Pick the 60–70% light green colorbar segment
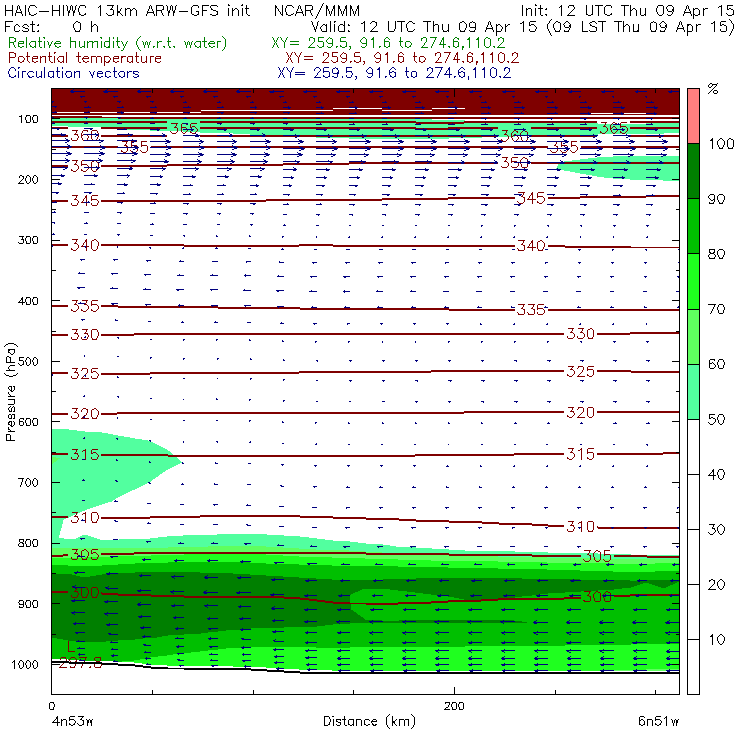The image size is (740, 740). pyautogui.click(x=693, y=336)
